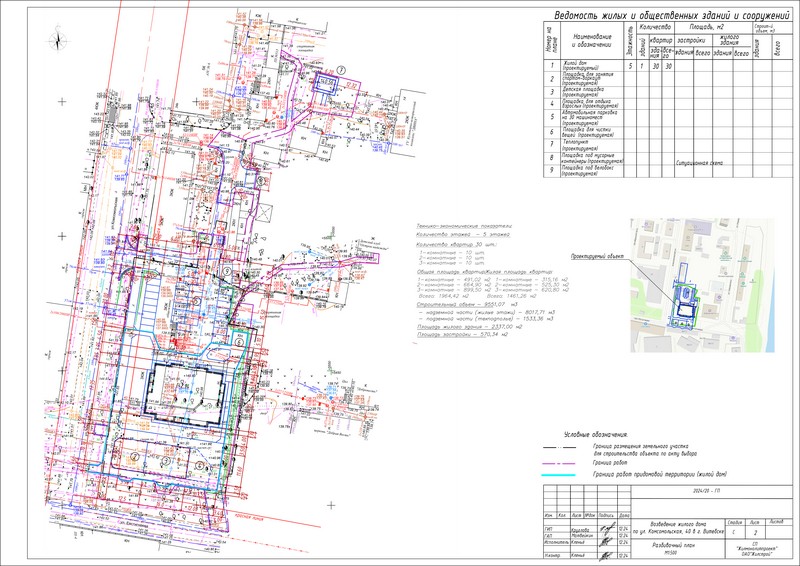This screenshot has width=800, height=566.
Task: Click the 'Ситуационная схема' caption
Action: point(699,163)
